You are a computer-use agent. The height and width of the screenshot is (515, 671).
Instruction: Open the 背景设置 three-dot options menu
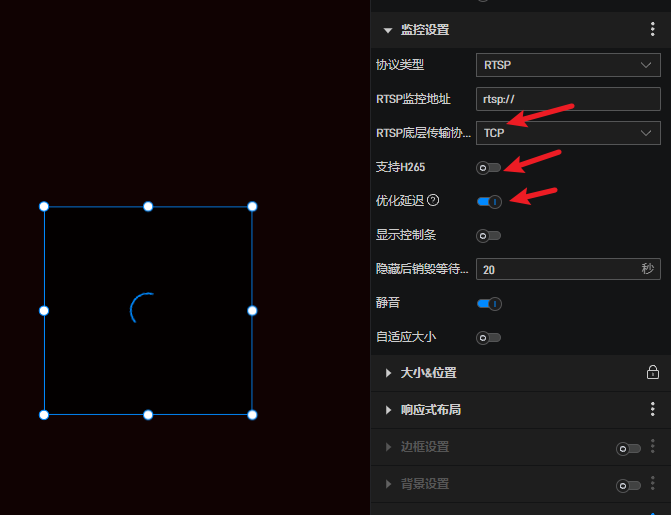[653, 484]
